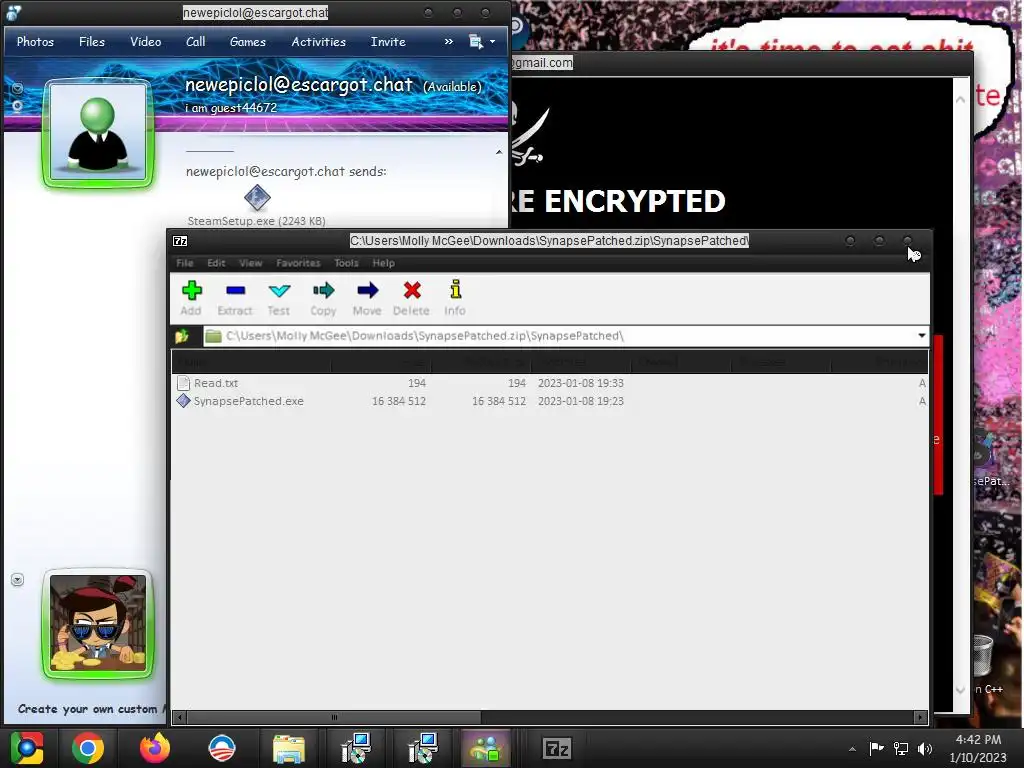
Task: Click the Move icon in 7-Zip toolbar
Action: tap(368, 290)
